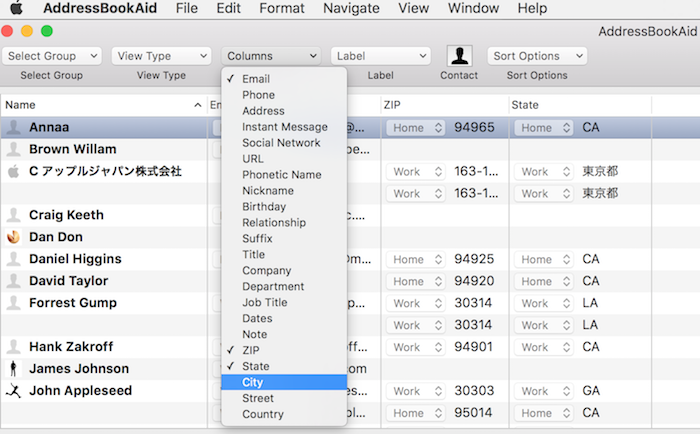
Task: Change Annaa's State Home label popup
Action: tap(544, 128)
